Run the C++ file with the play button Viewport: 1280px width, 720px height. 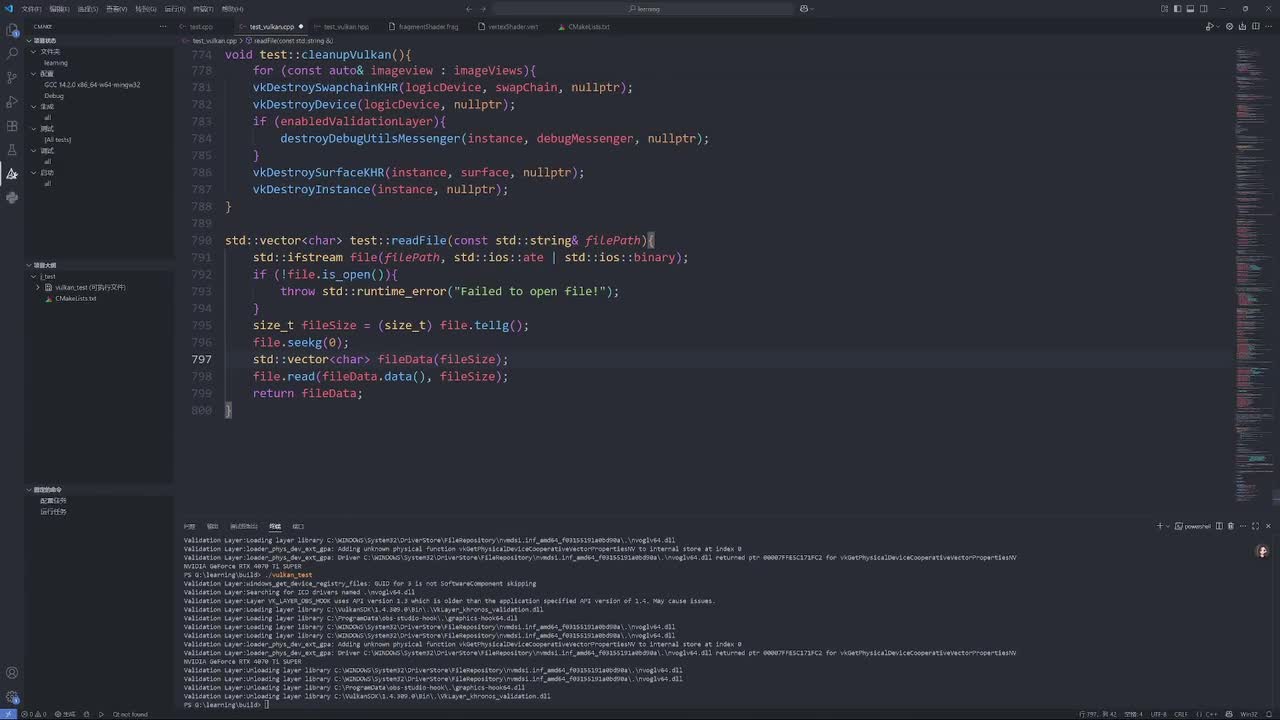(x=1209, y=26)
